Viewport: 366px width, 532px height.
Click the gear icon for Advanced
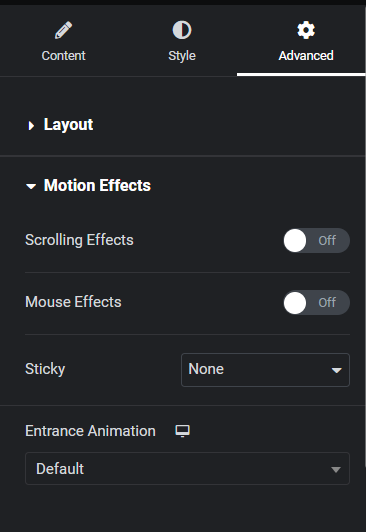306,30
